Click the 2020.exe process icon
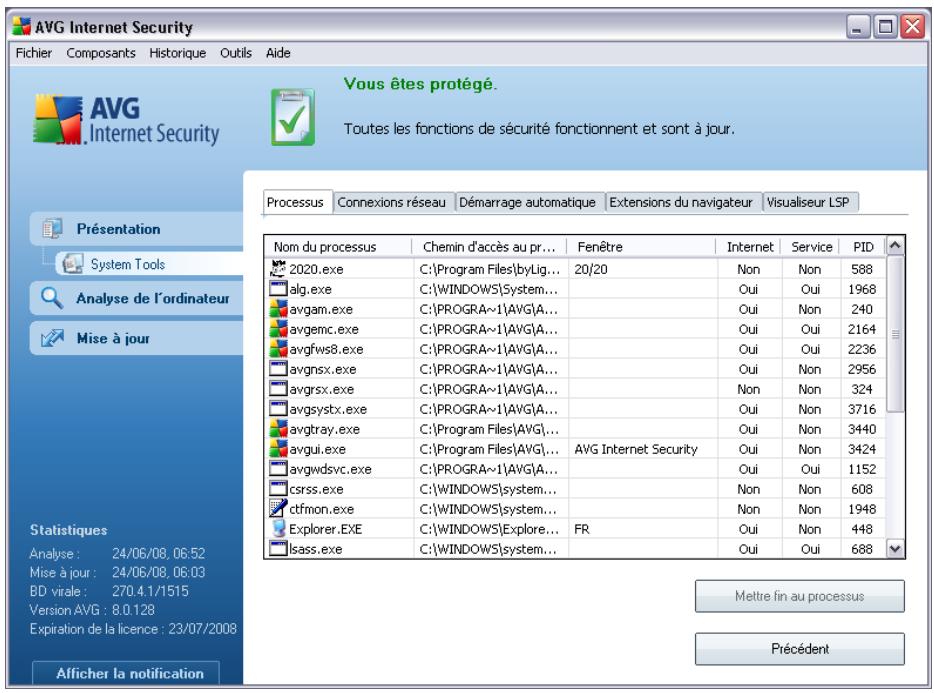This screenshot has width=934, height=693. pyautogui.click(x=278, y=269)
